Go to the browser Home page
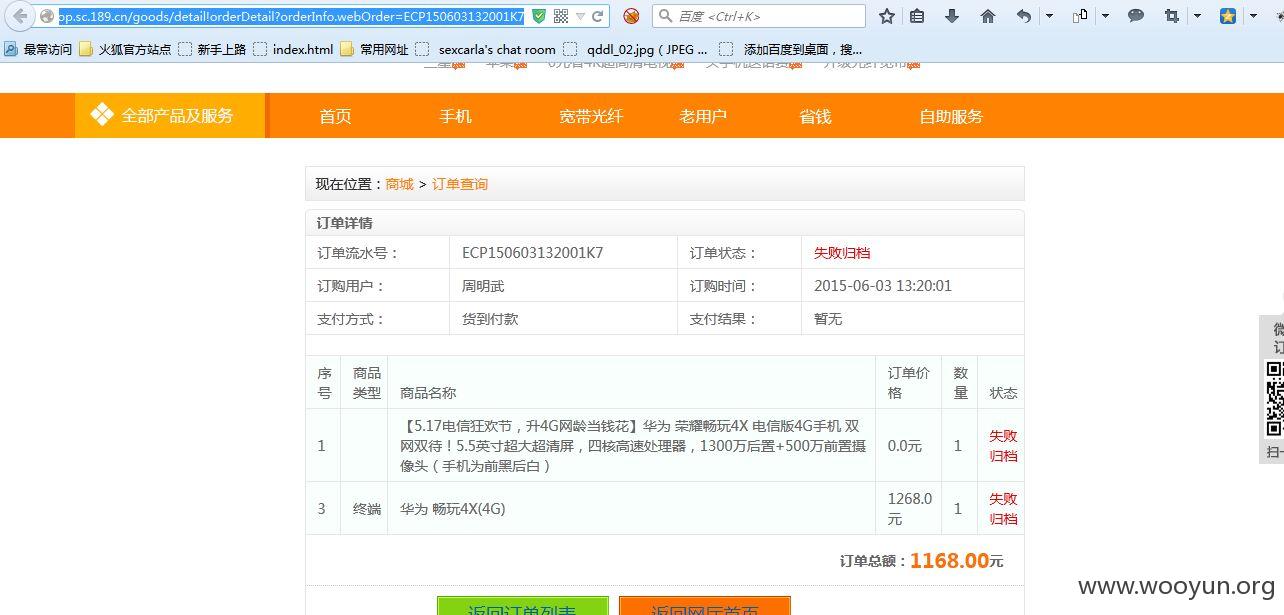Screen dimensions: 1284x615 988,16
